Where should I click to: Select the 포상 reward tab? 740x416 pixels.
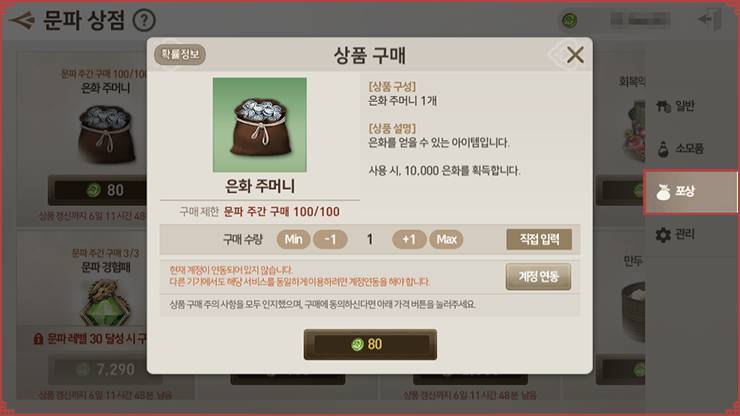pos(690,192)
